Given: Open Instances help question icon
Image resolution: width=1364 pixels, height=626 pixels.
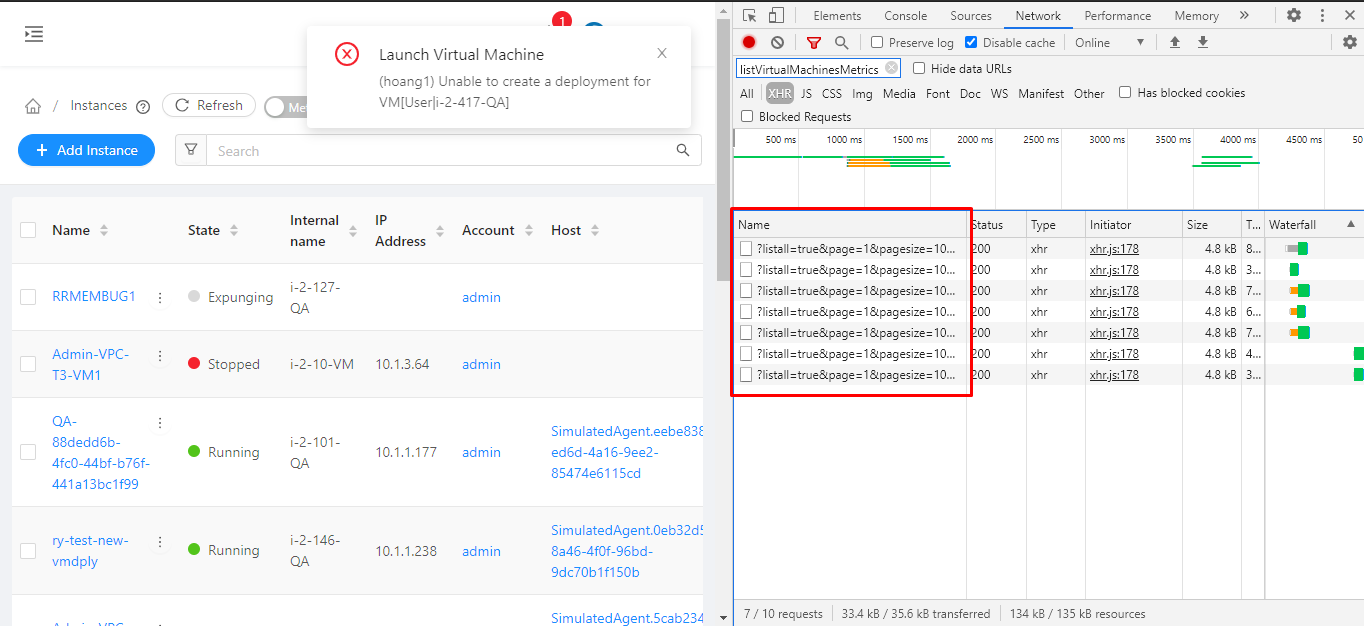Looking at the screenshot, I should coord(143,107).
